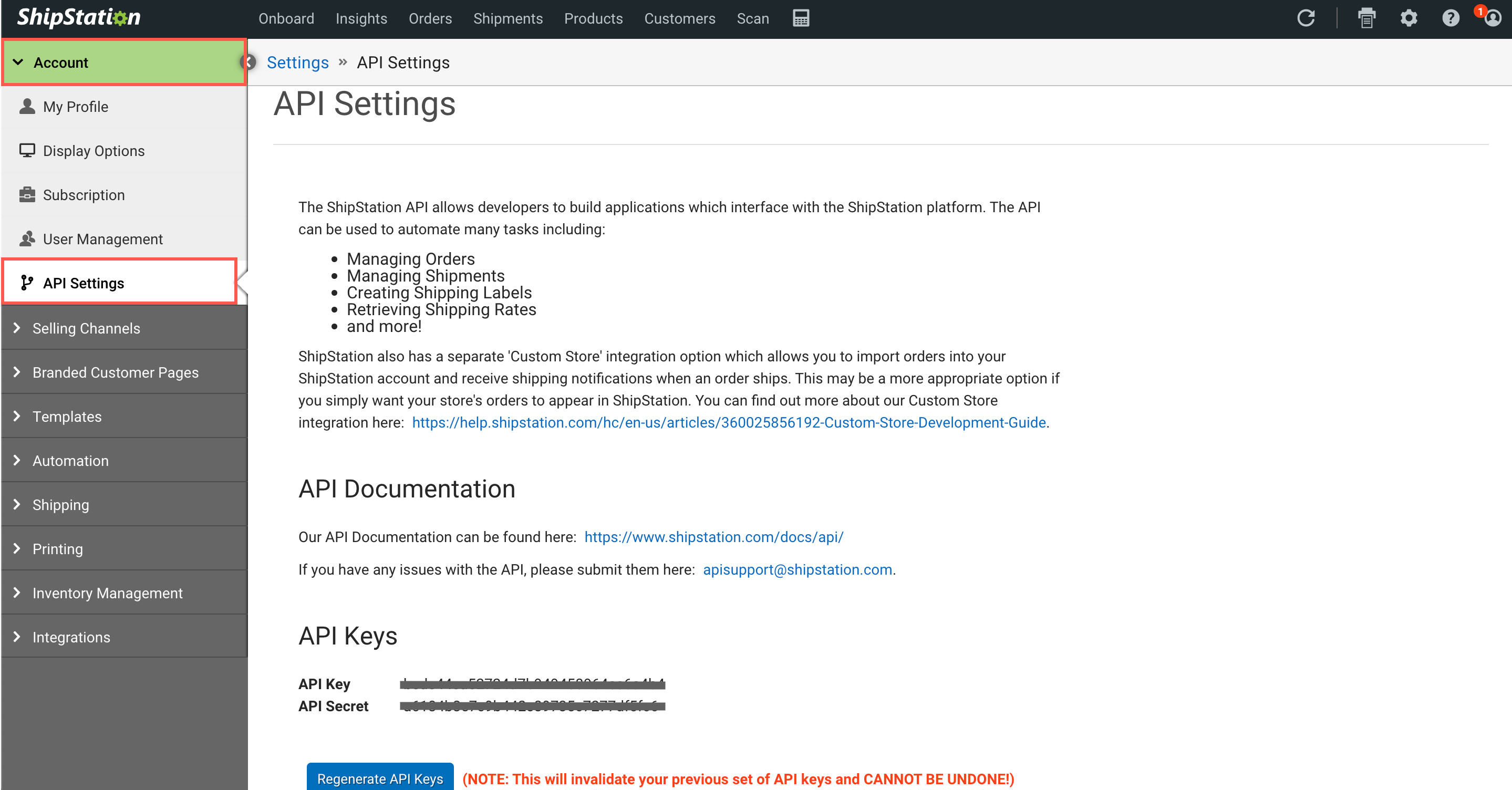This screenshot has width=1512, height=790.
Task: Click the 'Managing Orders' bullet text
Action: coord(411,259)
